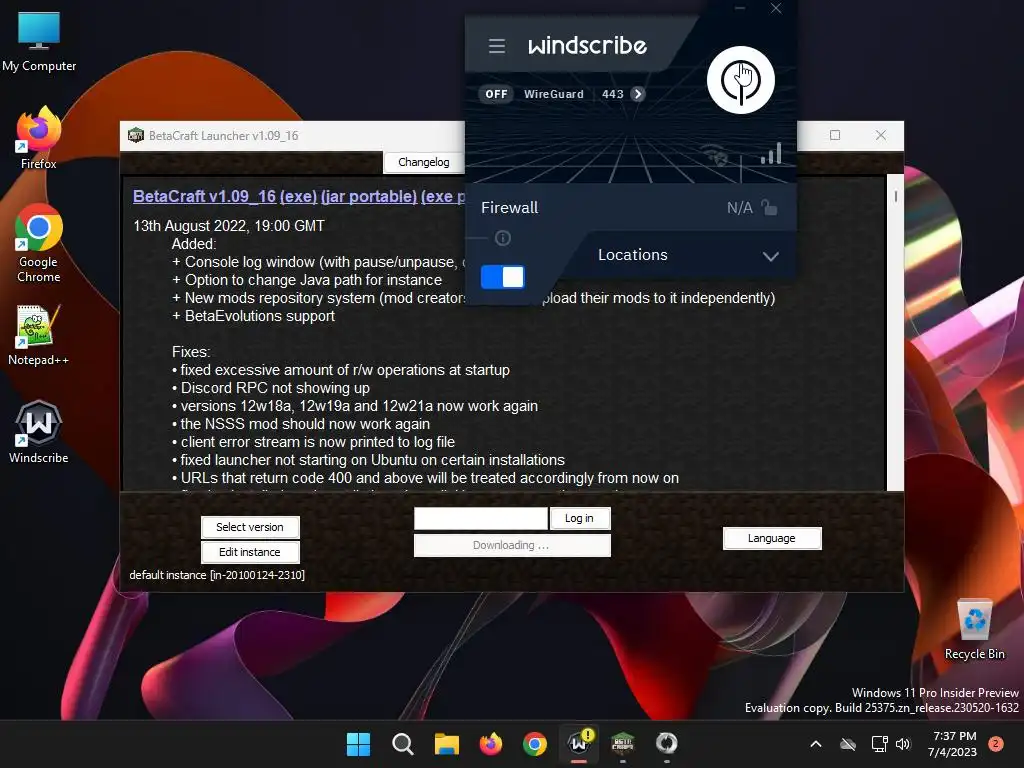Click Edit instance in BetaCraft
Viewport: 1024px width, 768px height.
[250, 552]
